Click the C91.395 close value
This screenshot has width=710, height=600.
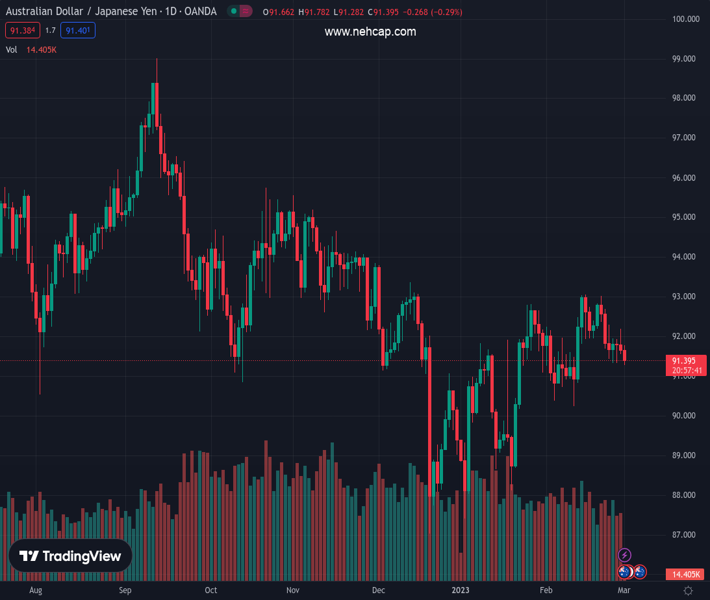pos(383,12)
